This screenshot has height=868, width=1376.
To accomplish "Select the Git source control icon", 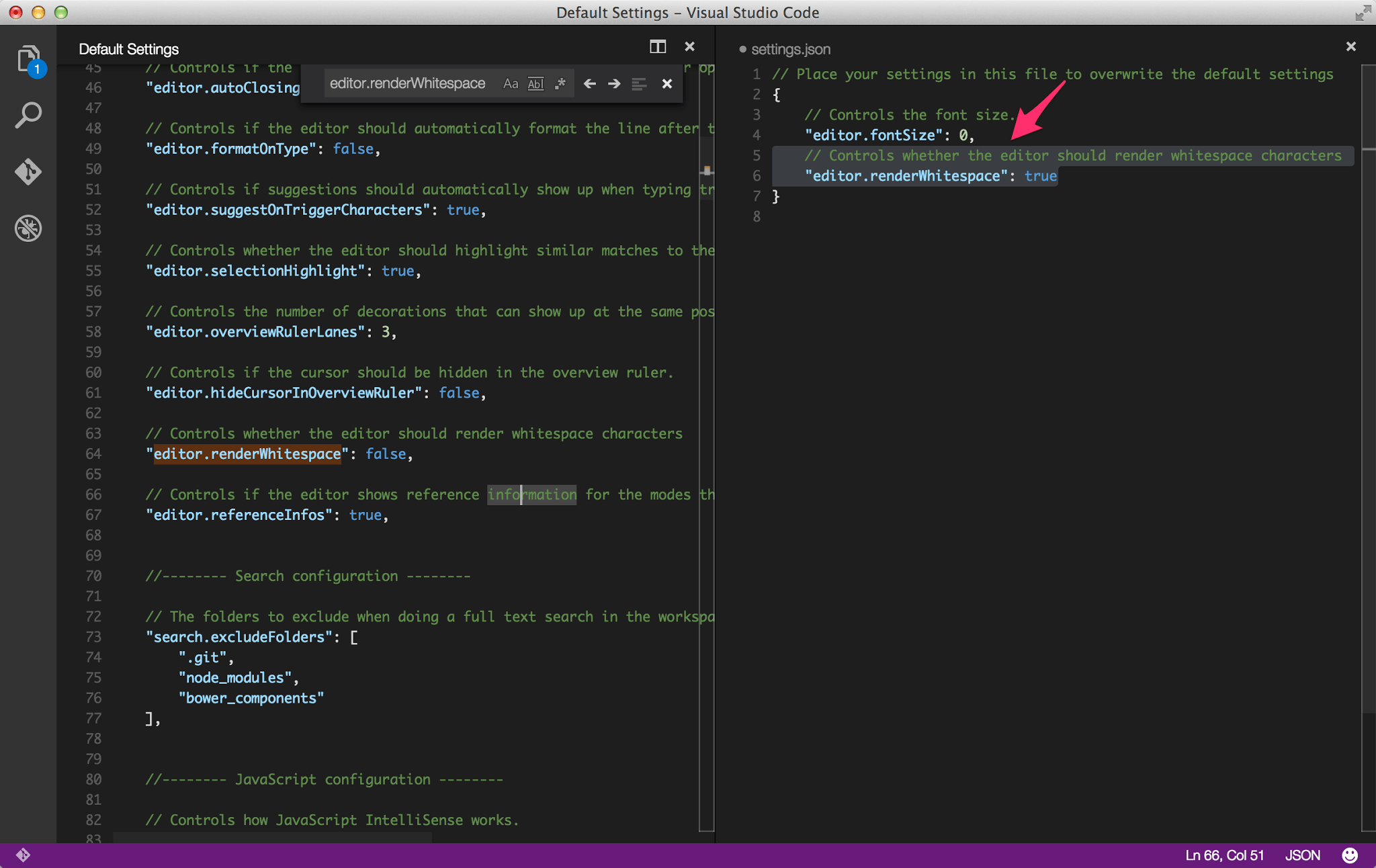I will (28, 172).
